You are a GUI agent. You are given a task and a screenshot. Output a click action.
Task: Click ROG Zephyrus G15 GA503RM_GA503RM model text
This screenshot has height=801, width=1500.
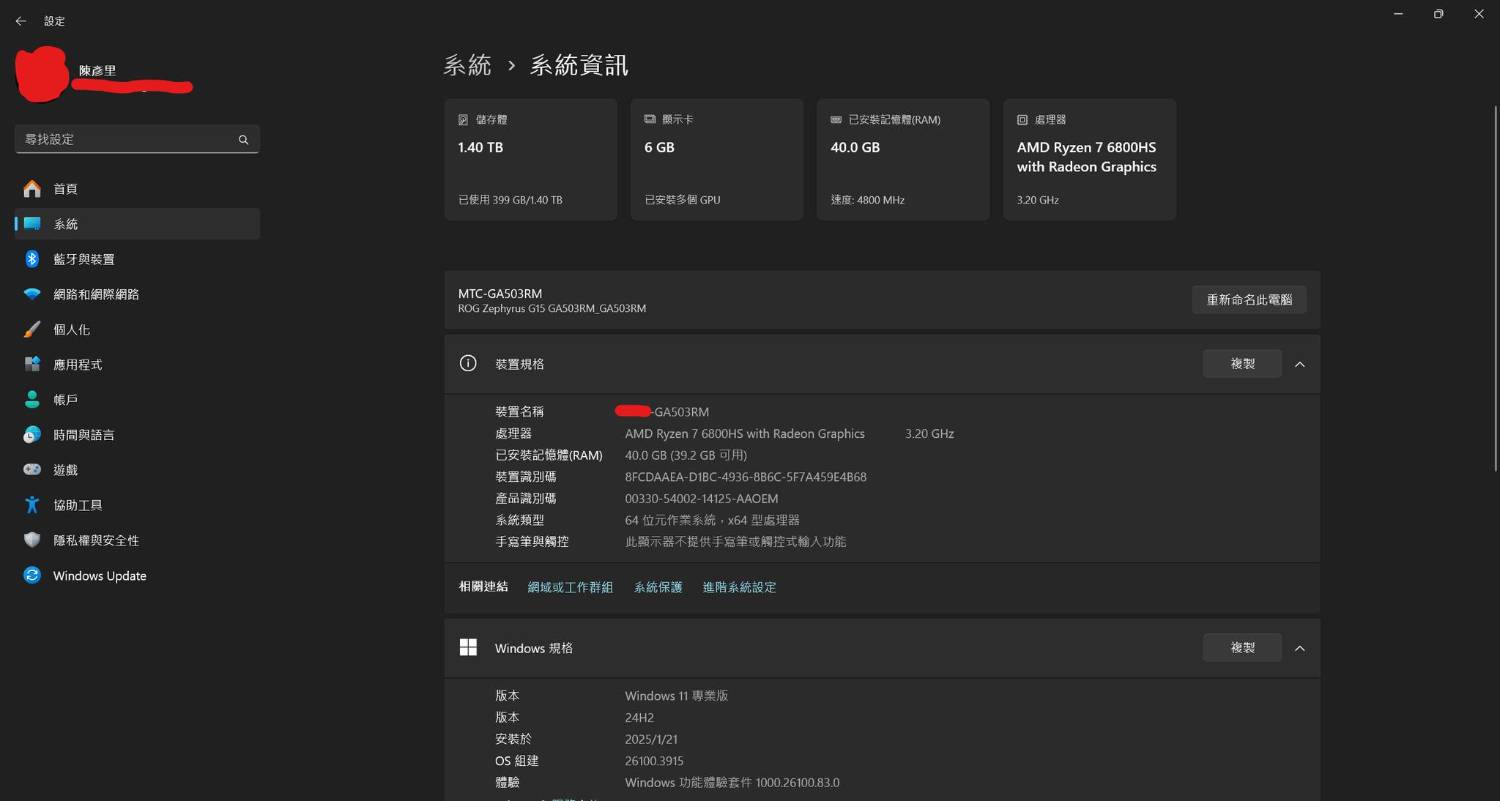click(552, 309)
